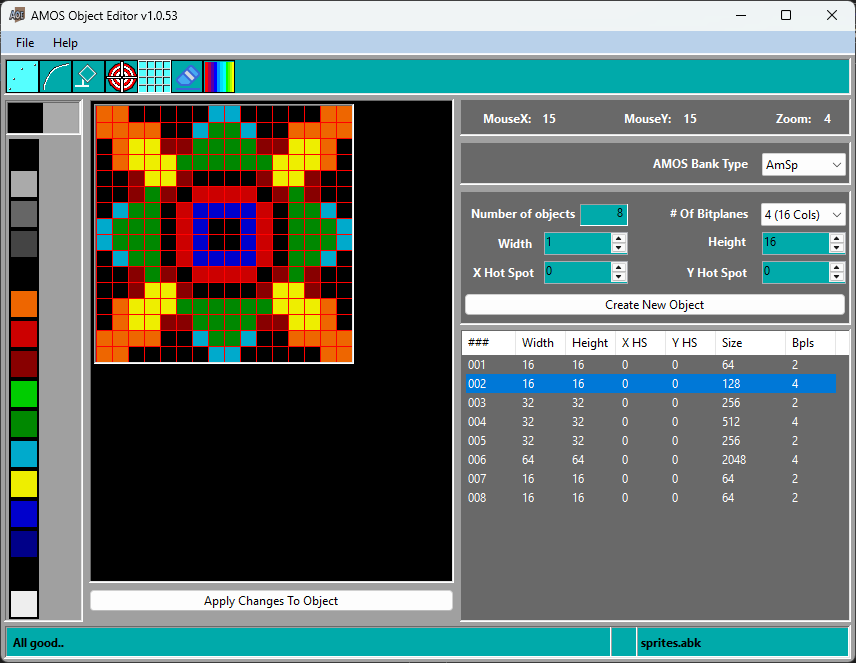856x663 pixels.
Task: Pick the orange palette color
Action: [24, 304]
